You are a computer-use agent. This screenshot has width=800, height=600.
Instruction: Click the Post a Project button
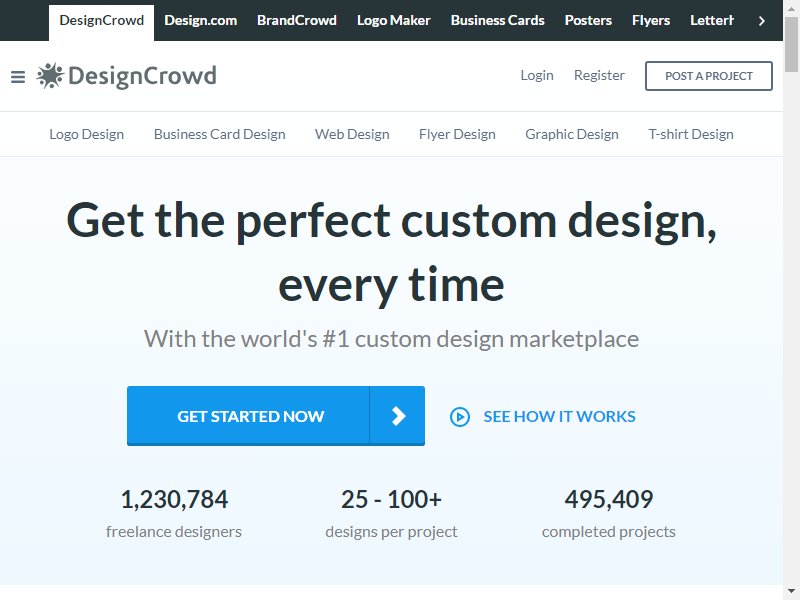tap(709, 76)
